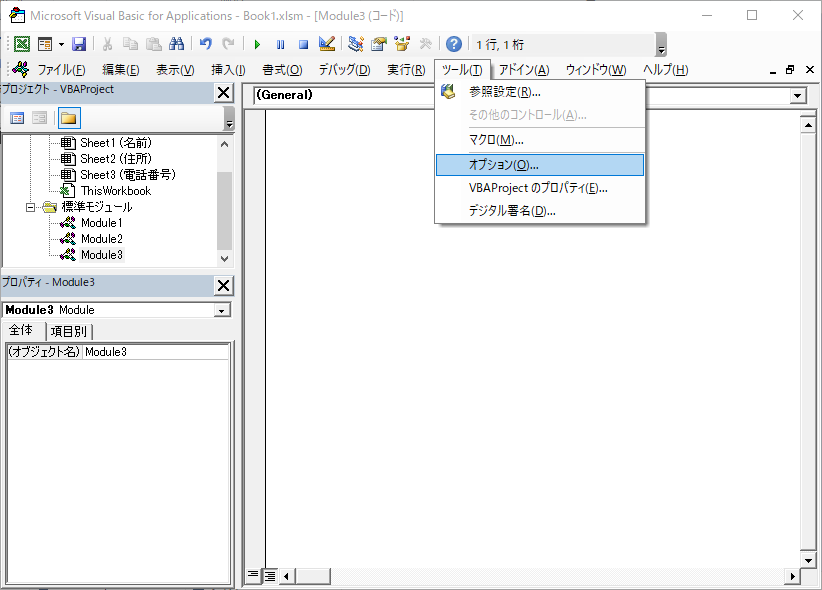822x590 pixels.
Task: Open the アドイン(A) menu
Action: [524, 70]
